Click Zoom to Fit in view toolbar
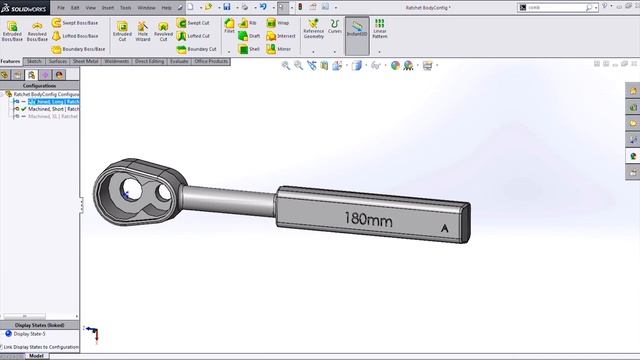The width and height of the screenshot is (640, 360). click(x=286, y=65)
